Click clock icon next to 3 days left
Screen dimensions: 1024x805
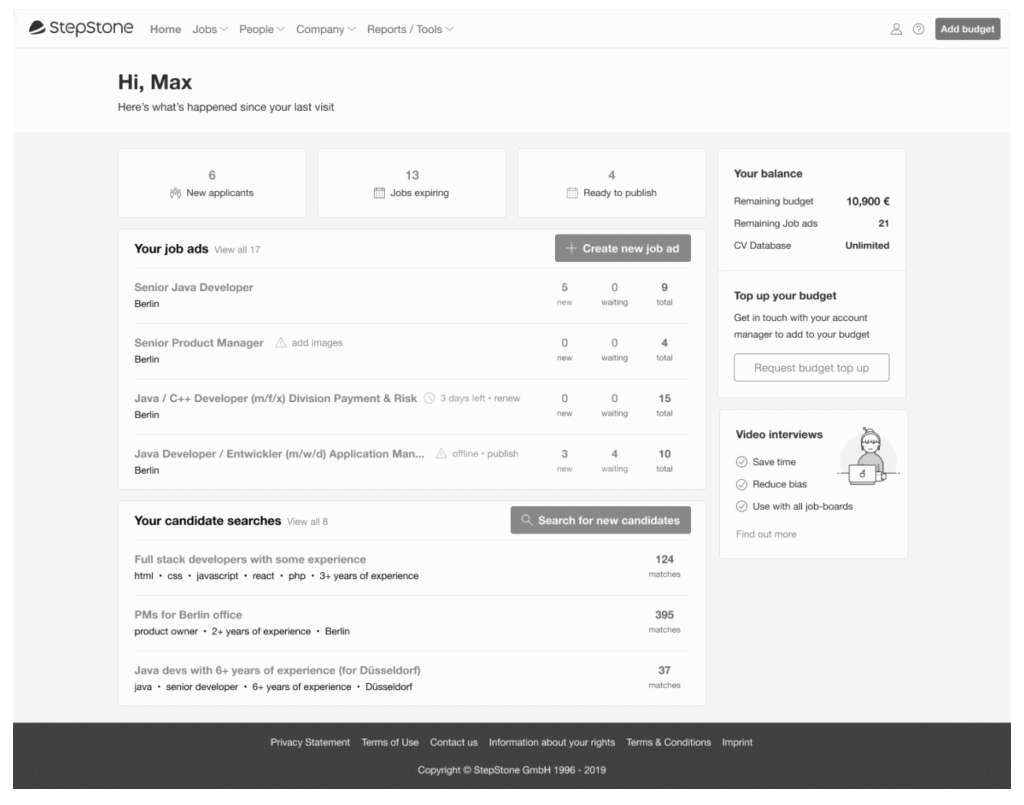430,398
